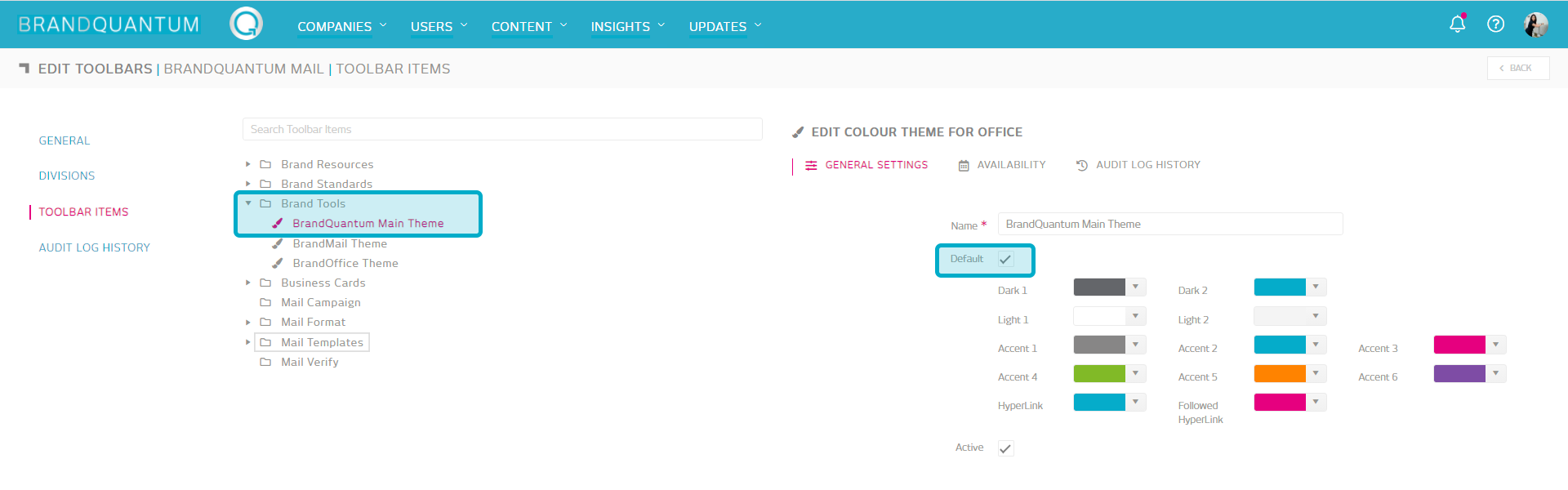Click the Availability calendar icon
This screenshot has width=1568, height=490.
pyautogui.click(x=964, y=165)
